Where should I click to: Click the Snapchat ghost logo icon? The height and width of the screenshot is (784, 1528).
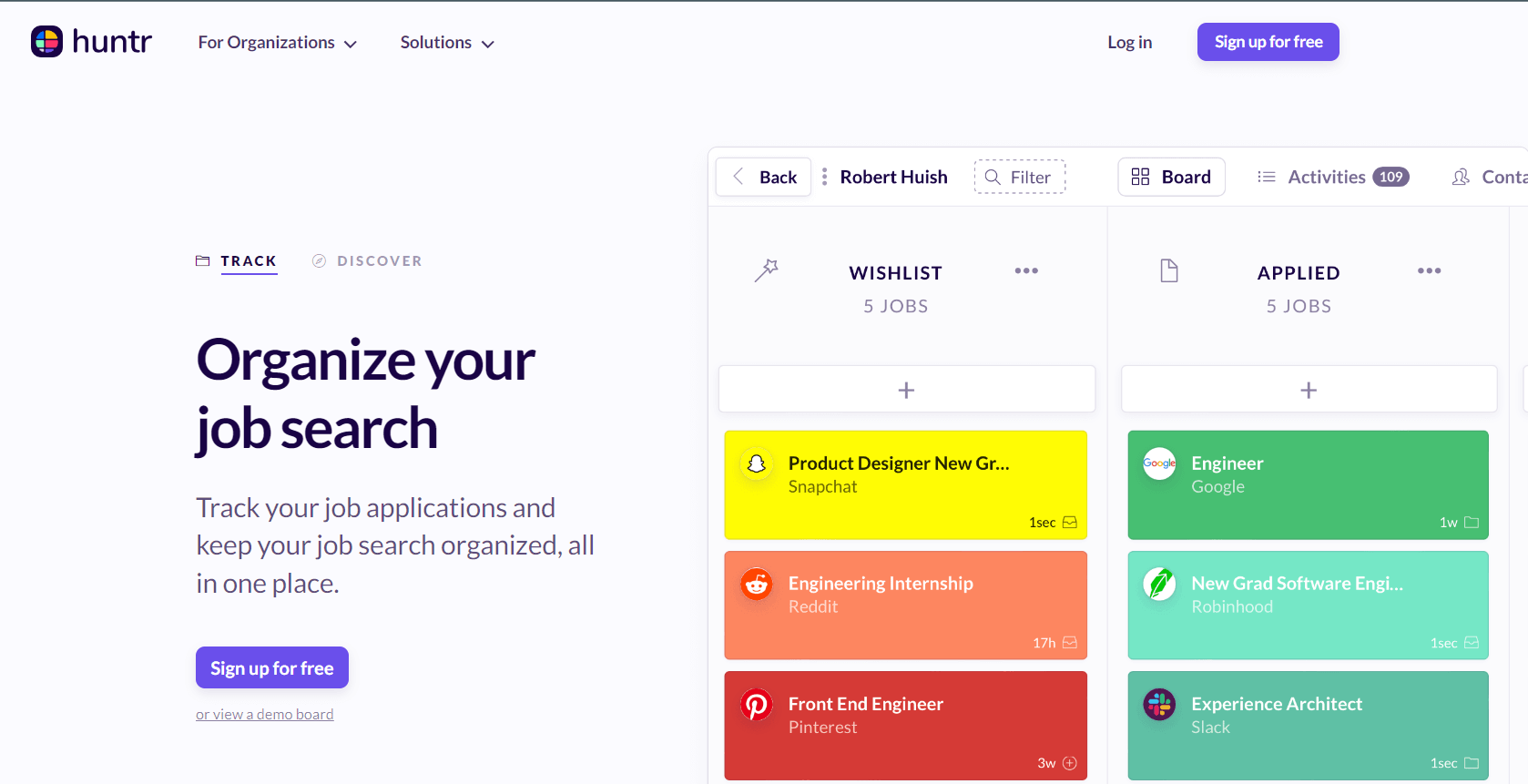point(757,463)
